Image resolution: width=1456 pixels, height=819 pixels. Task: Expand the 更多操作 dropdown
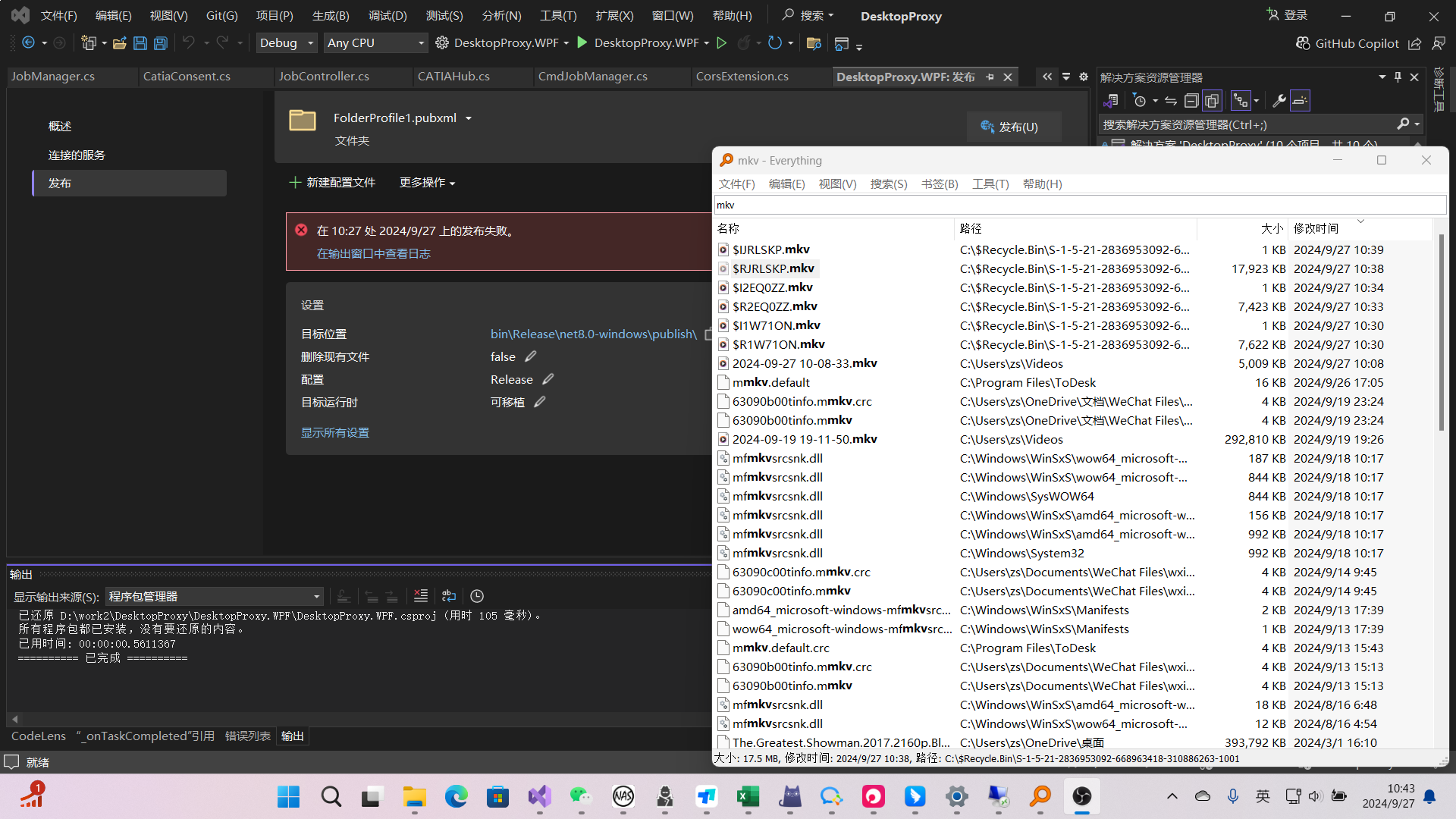pyautogui.click(x=427, y=183)
